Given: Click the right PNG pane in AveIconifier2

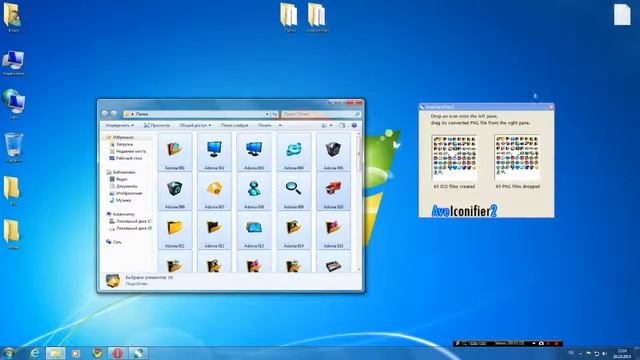Looking at the screenshot, I should tap(517, 158).
